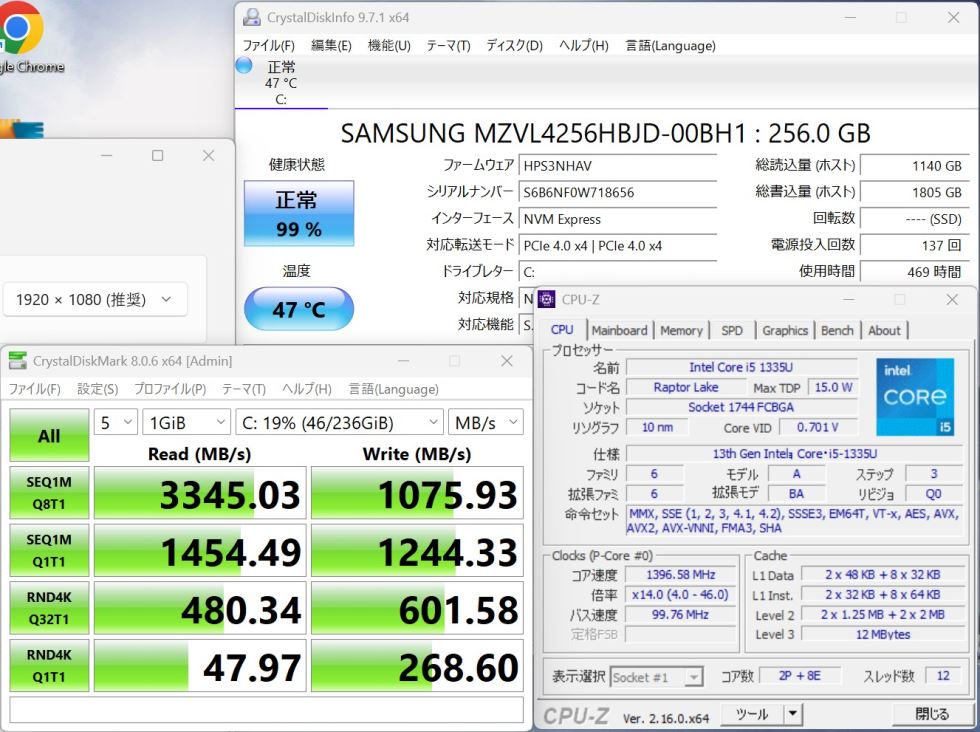Run the SEQ1M Q1T1 test
Screen dimensions: 980x732
[49, 550]
